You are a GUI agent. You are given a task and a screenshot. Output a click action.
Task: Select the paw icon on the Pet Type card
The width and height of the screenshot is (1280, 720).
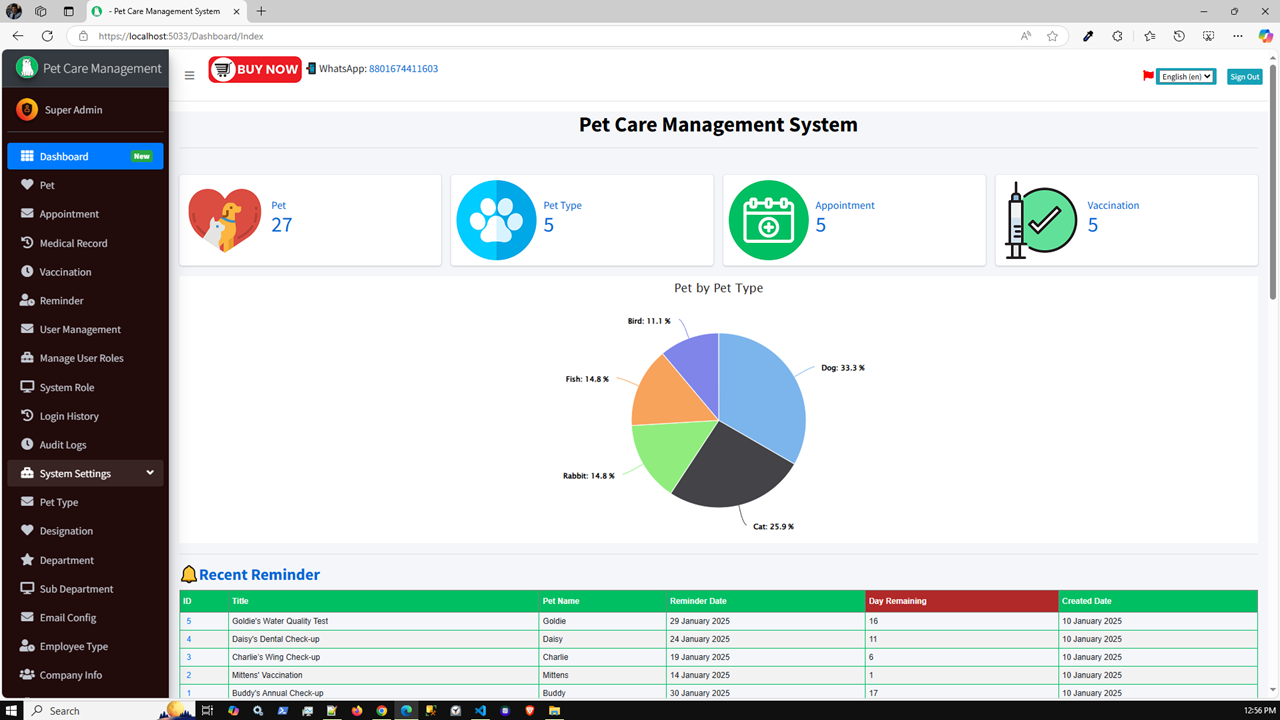496,219
